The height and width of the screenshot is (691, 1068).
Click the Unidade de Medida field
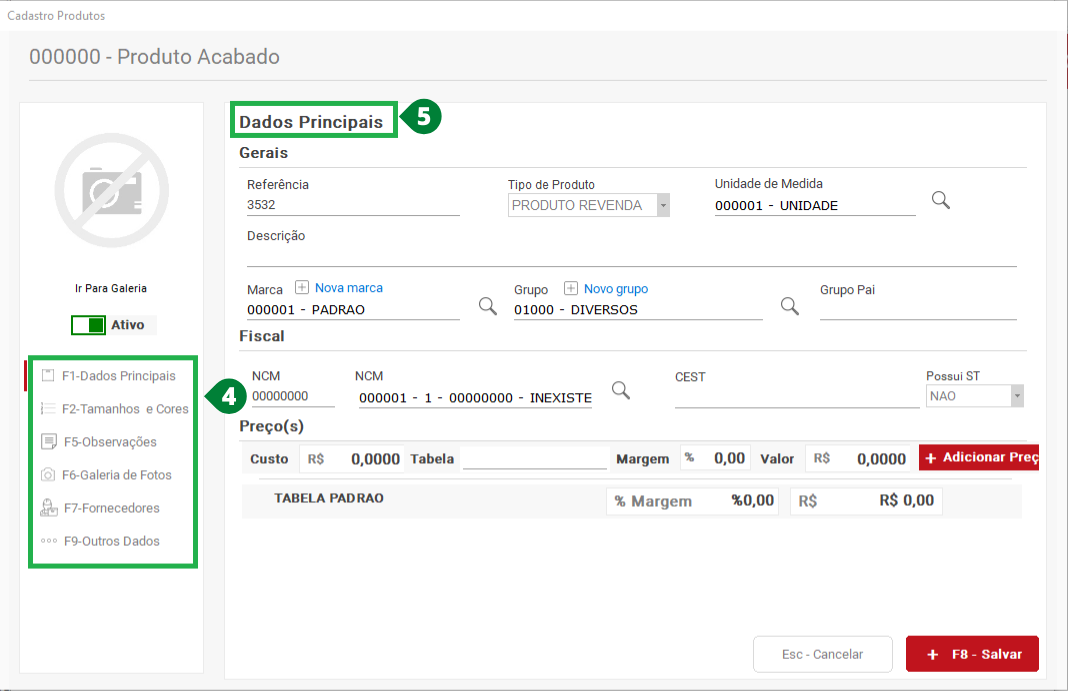pyautogui.click(x=815, y=206)
